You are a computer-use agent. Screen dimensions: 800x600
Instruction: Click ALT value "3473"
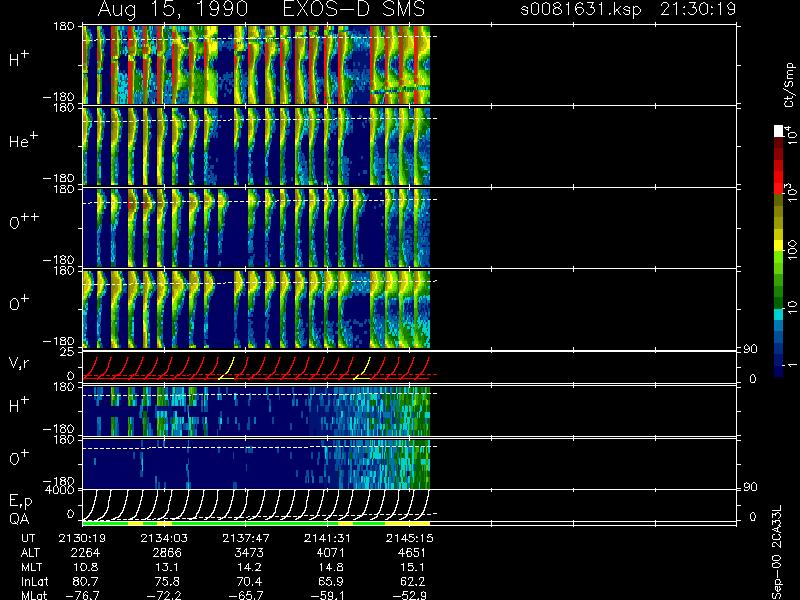pos(249,553)
